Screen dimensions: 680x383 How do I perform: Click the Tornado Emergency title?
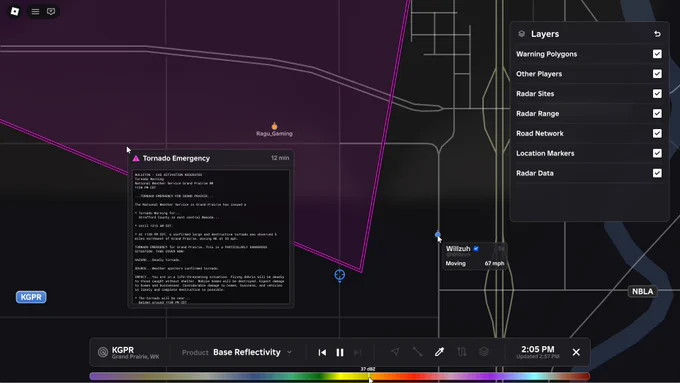[x=176, y=158]
